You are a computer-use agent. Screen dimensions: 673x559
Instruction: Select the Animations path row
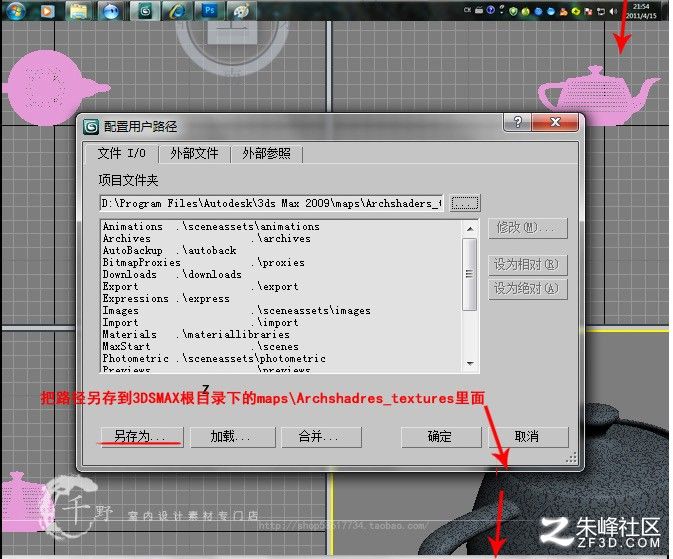click(281, 226)
